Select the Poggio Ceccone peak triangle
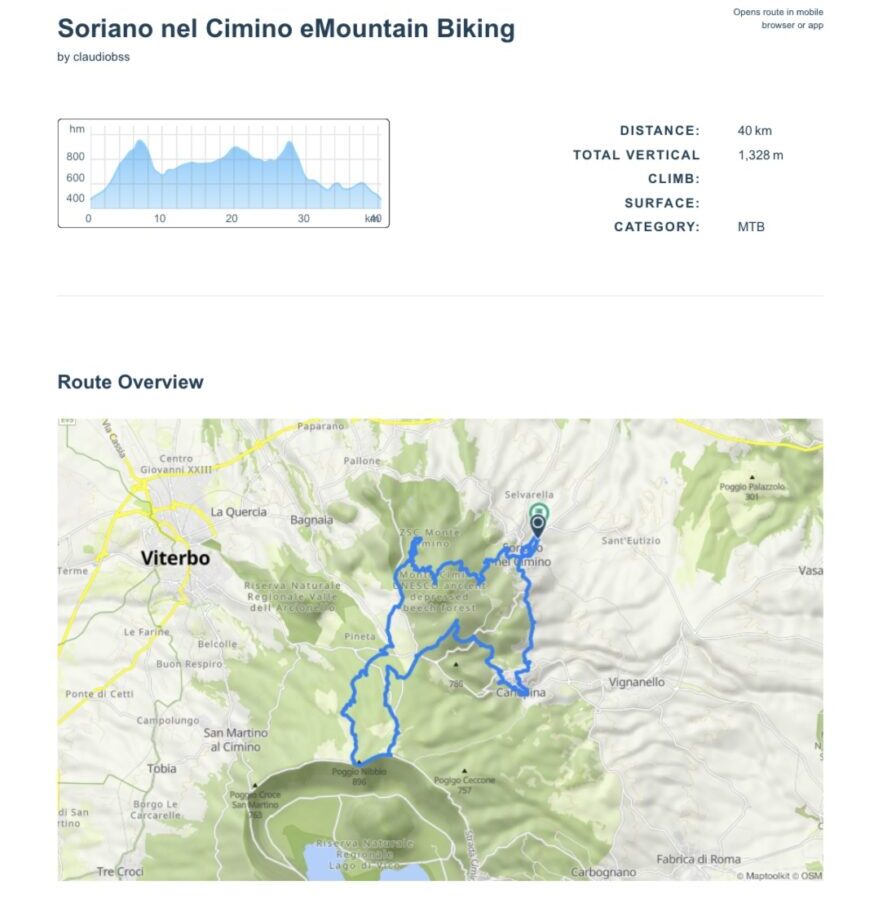Viewport: 873px width, 919px height. click(464, 771)
